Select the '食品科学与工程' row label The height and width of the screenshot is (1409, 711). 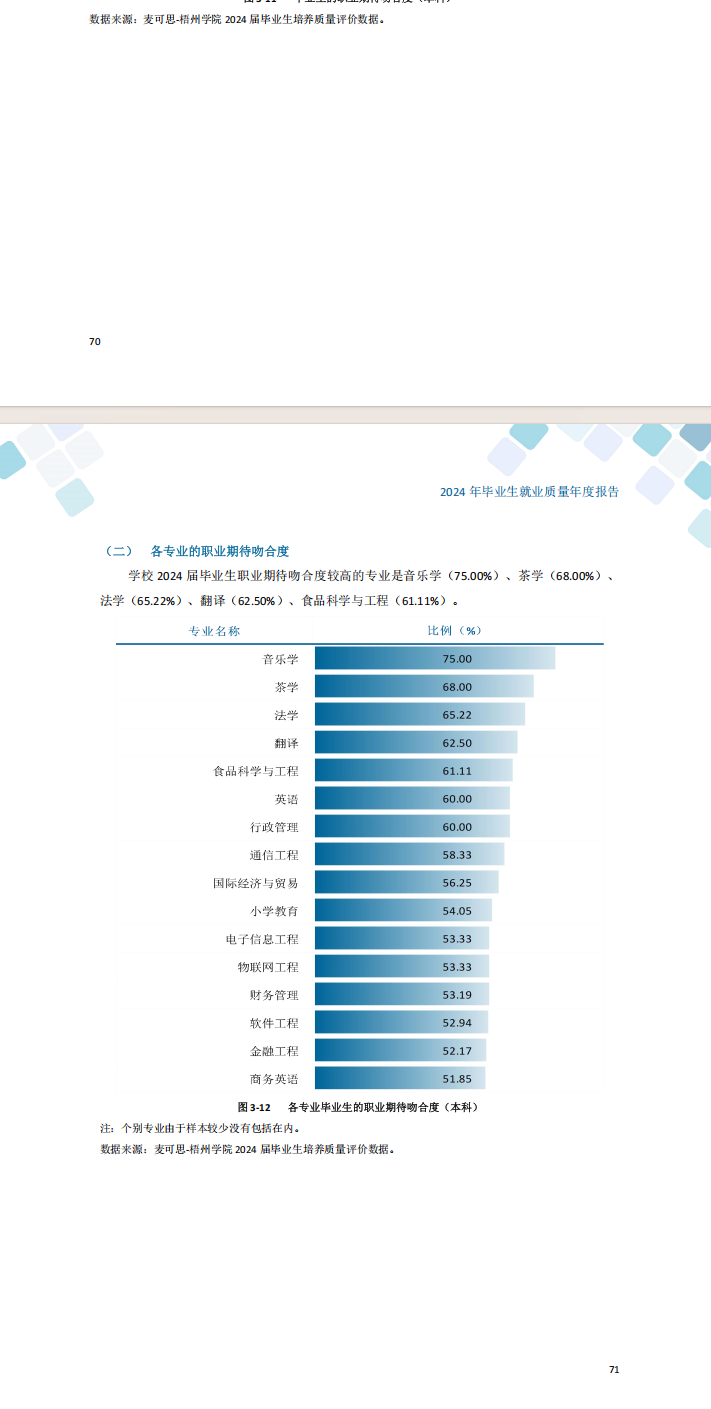tap(256, 771)
